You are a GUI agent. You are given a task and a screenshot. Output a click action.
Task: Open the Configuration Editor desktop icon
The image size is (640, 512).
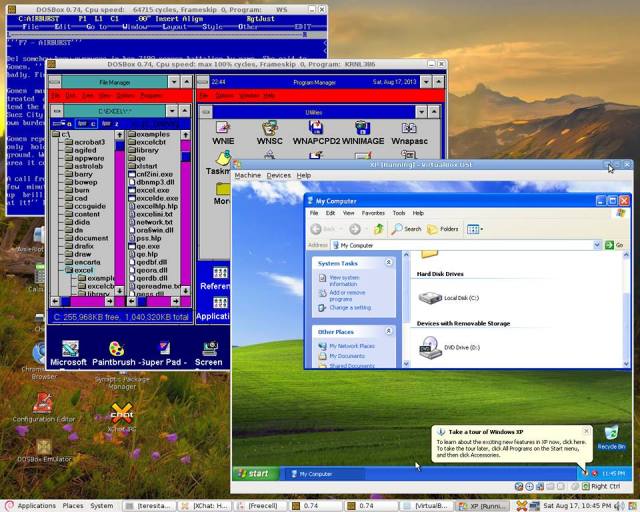43,404
